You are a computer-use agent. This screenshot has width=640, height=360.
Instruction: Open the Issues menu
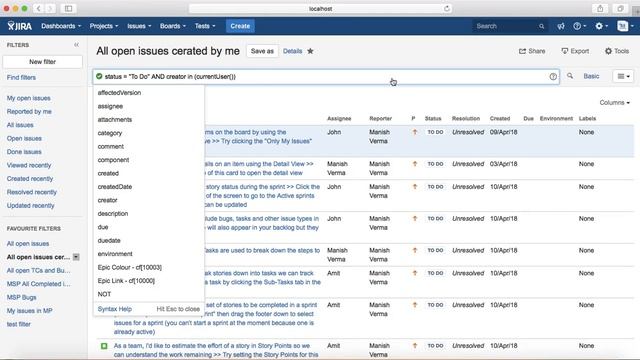(139, 26)
